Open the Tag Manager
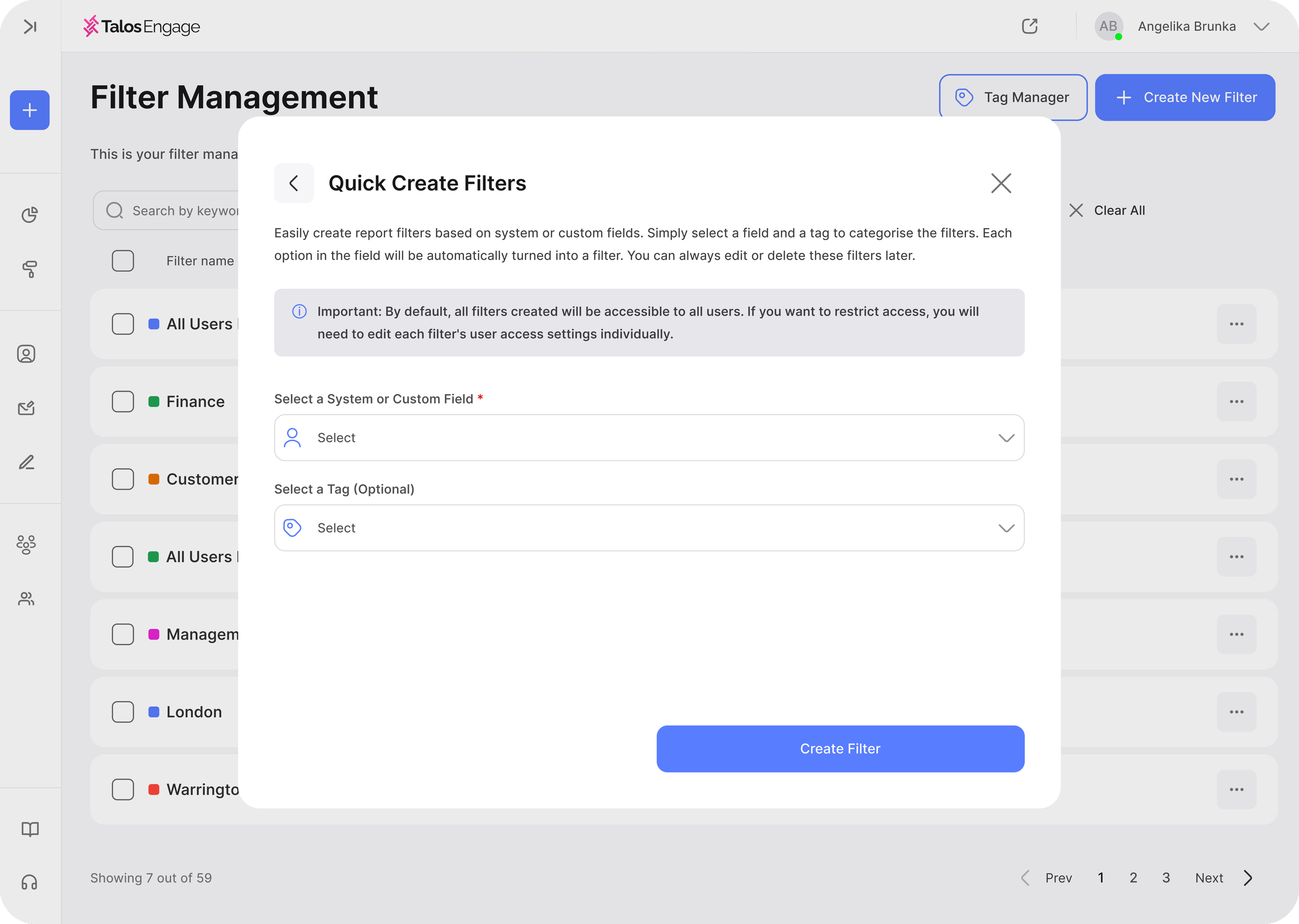Screen dimensions: 1299x924 (x=1013, y=97)
